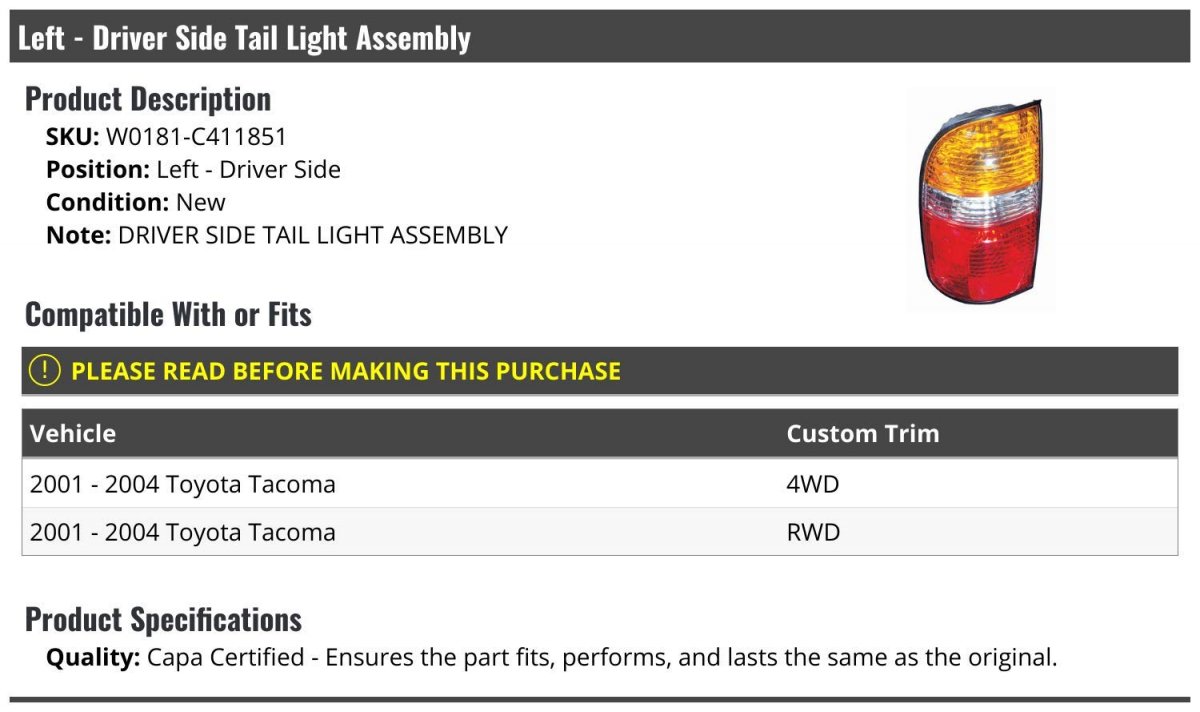Expand the PLEASE READ BEFORE MAKING THIS PURCHASE banner

600,371
